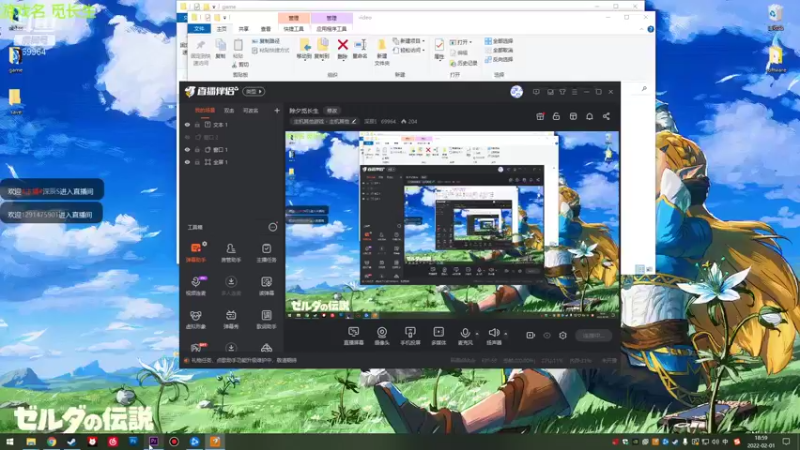This screenshot has height=450, width=800.
Task: Hide the 全屏 1 source layer
Action: (187, 162)
